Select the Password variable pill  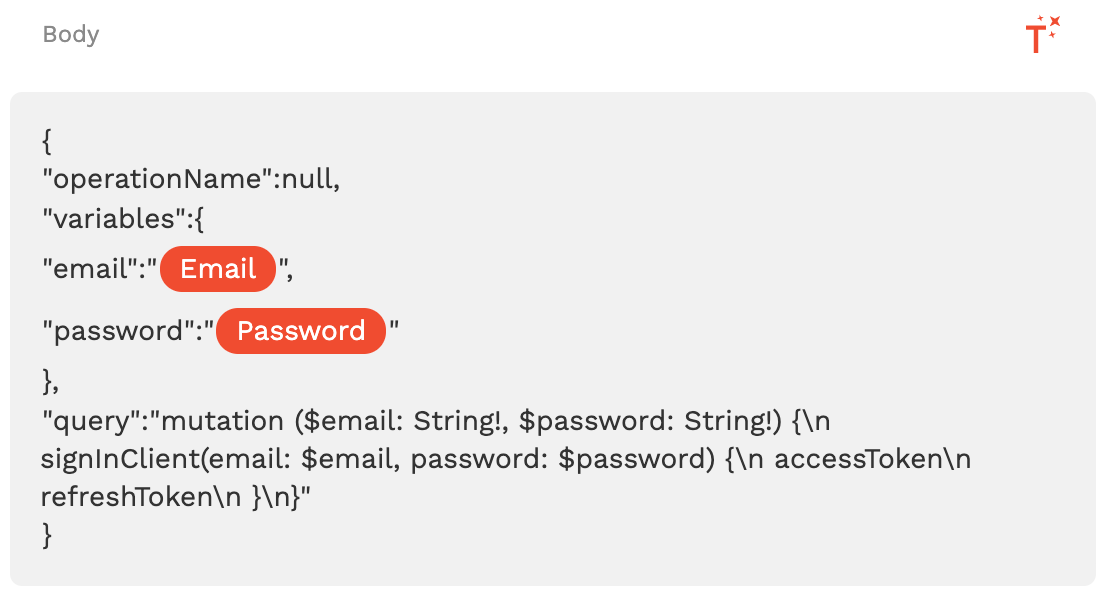point(301,331)
